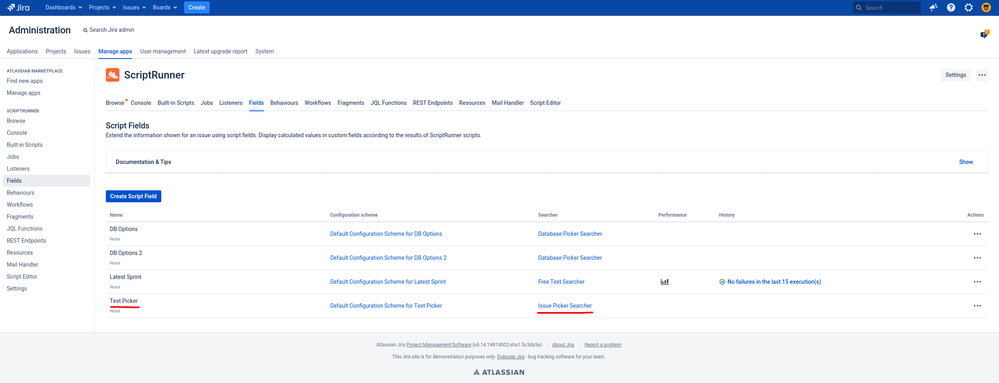Image resolution: width=999 pixels, height=383 pixels.
Task: Open ScriptRunner Settings button
Action: point(956,75)
